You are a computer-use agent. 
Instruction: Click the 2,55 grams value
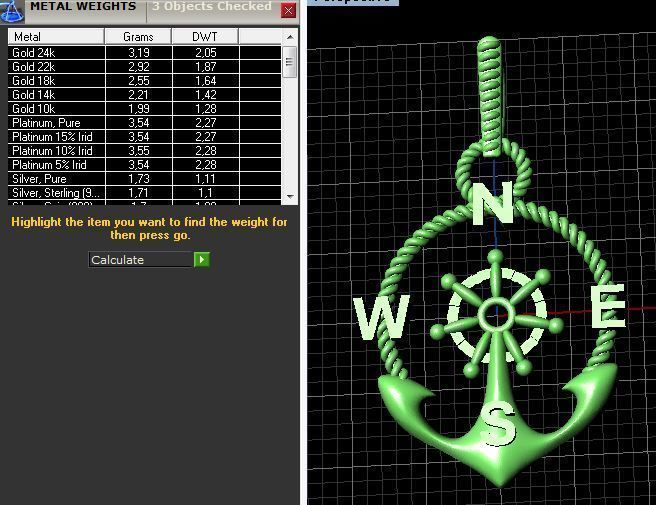tap(138, 81)
